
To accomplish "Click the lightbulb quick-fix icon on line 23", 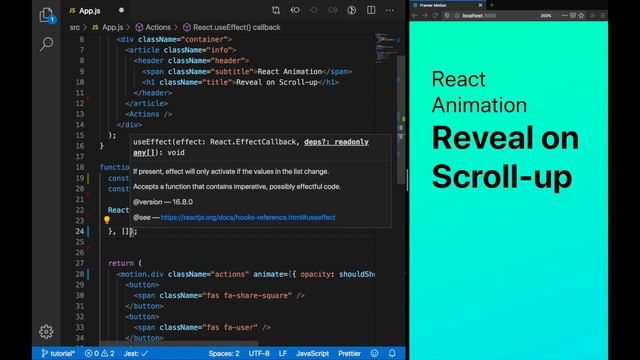I will pos(107,220).
